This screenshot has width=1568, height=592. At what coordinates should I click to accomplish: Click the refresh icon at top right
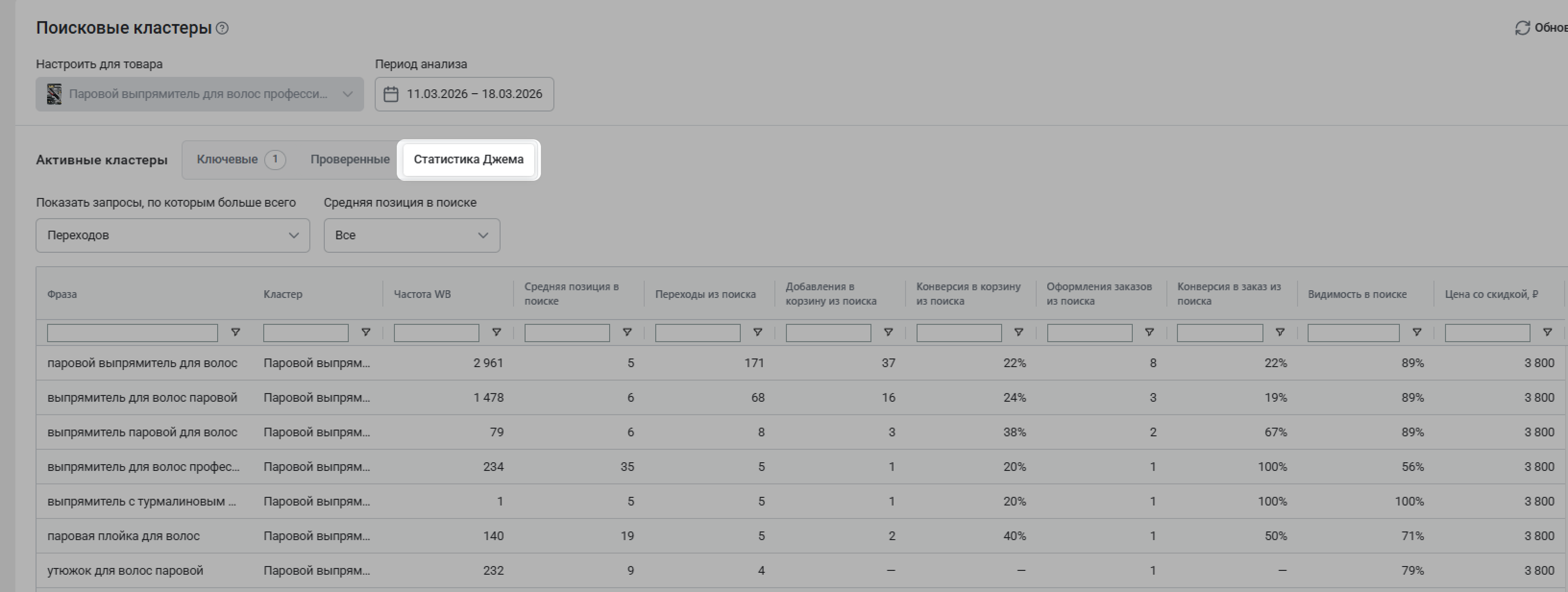[x=1522, y=28]
